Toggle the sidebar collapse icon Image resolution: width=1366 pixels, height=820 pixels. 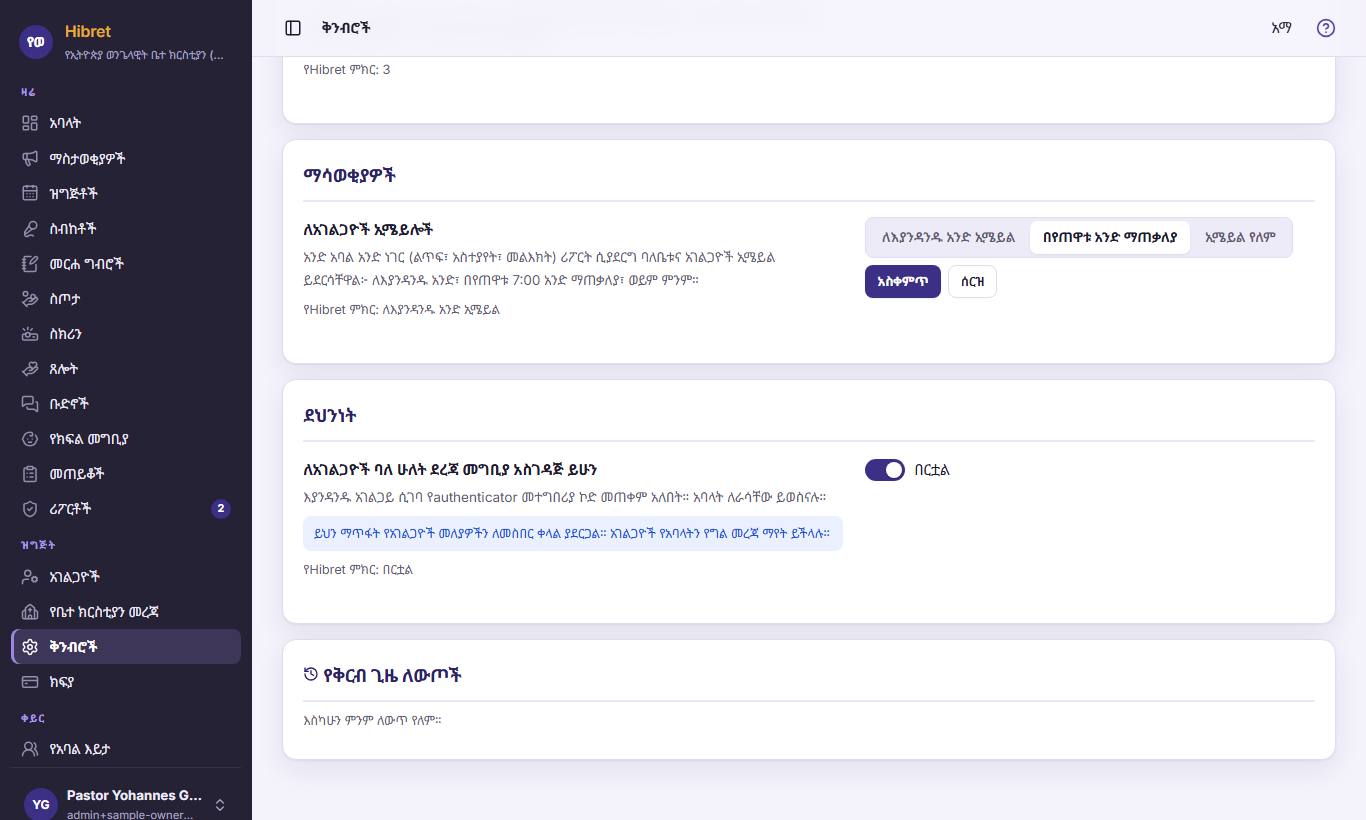(293, 28)
